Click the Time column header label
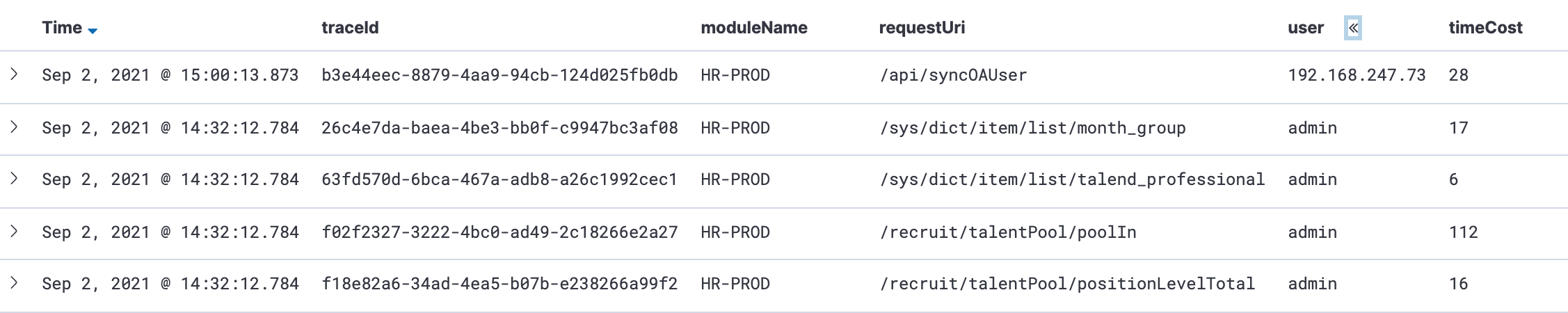This screenshot has width=1568, height=313. [62, 28]
